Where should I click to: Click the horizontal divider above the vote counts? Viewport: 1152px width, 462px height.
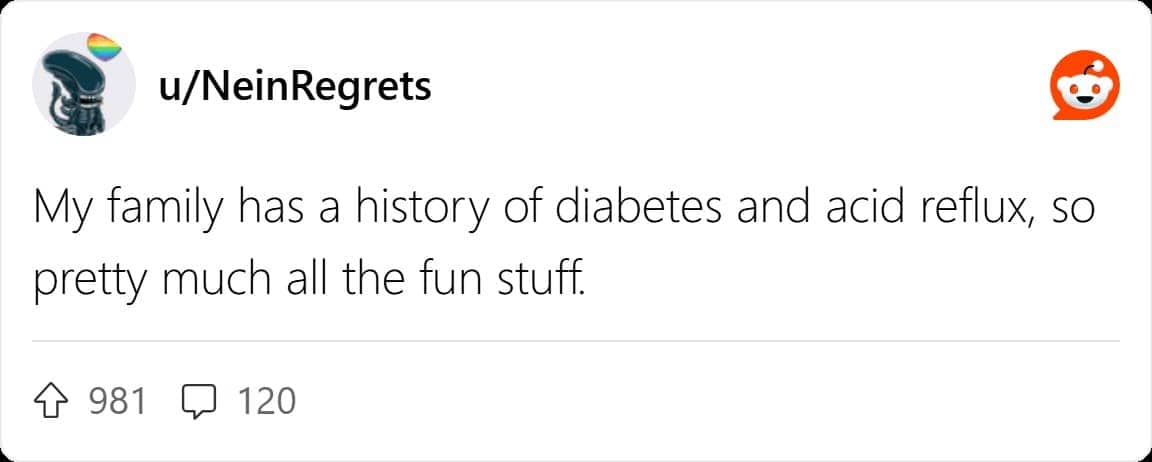[x=576, y=341]
